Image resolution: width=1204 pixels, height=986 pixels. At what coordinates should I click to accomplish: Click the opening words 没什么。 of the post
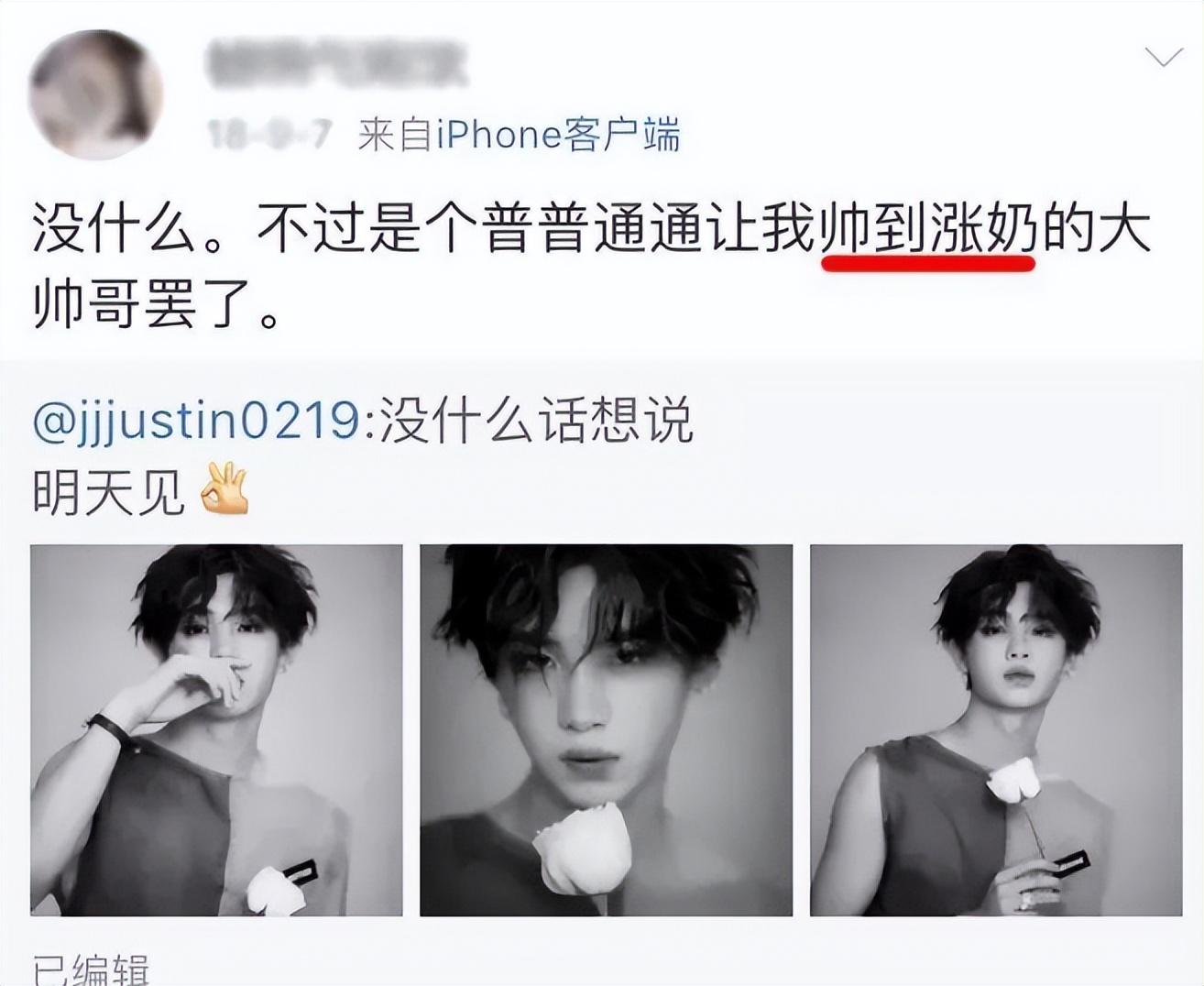(x=141, y=230)
